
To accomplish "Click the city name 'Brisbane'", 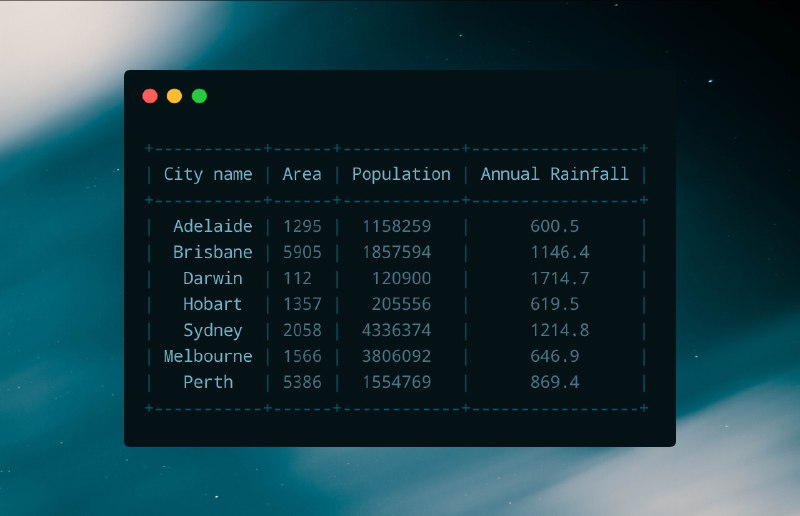I will click(x=213, y=252).
